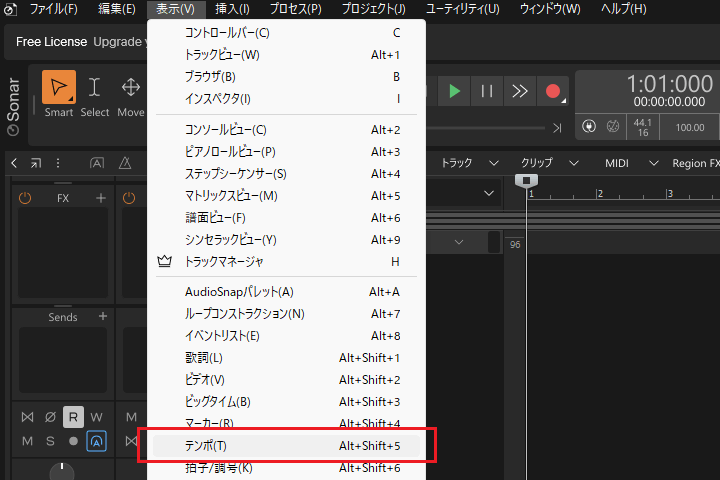Click the Pause transport button
Image resolution: width=720 pixels, height=480 pixels.
(487, 91)
